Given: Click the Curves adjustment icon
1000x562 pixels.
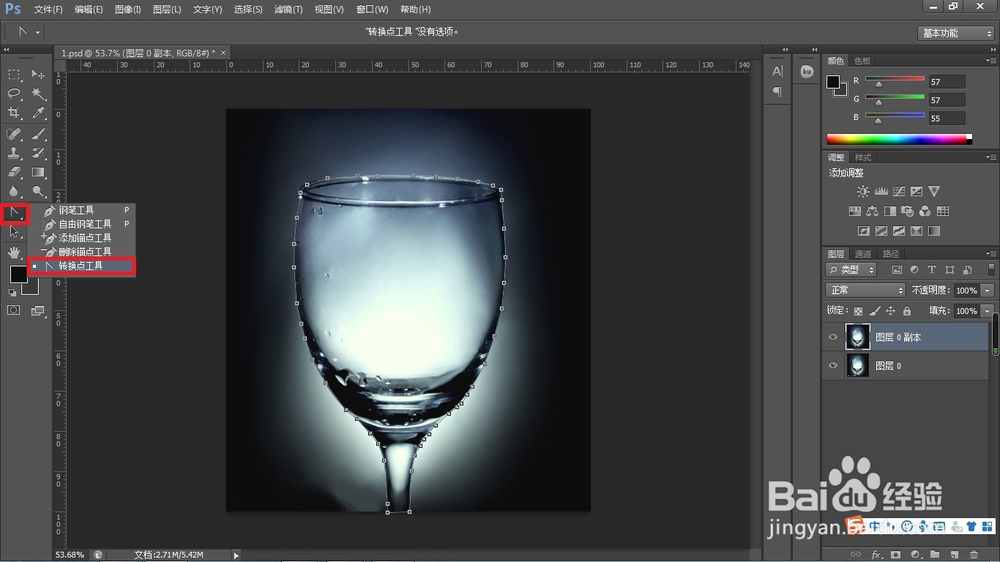Looking at the screenshot, I should click(x=899, y=191).
